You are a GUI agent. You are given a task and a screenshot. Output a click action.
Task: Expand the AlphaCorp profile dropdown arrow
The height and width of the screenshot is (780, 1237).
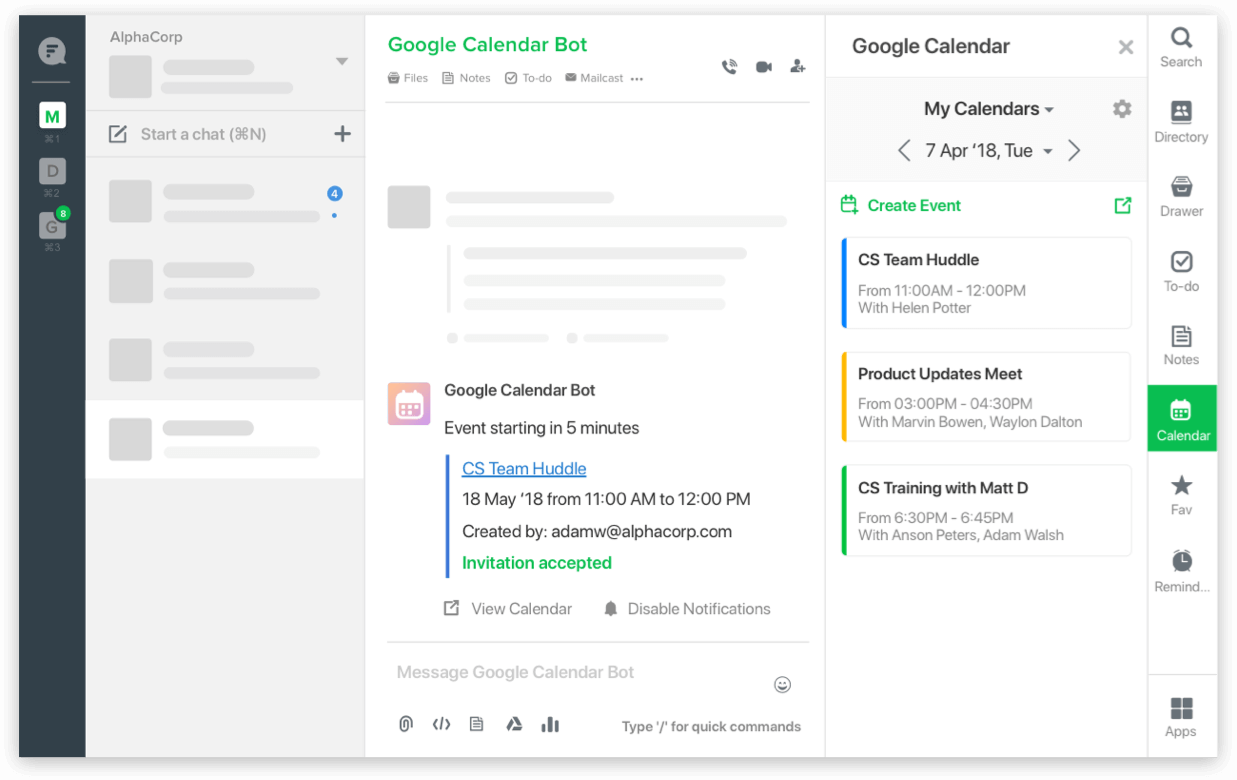click(342, 62)
